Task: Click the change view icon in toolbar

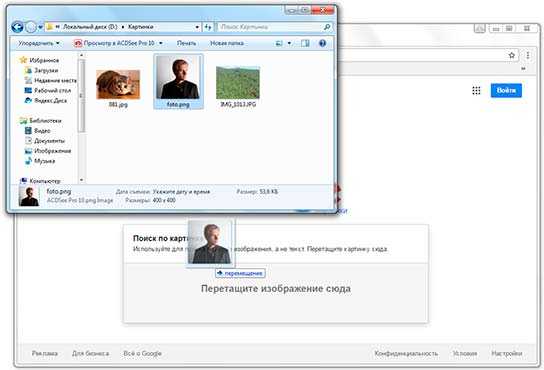Action: click(x=279, y=43)
